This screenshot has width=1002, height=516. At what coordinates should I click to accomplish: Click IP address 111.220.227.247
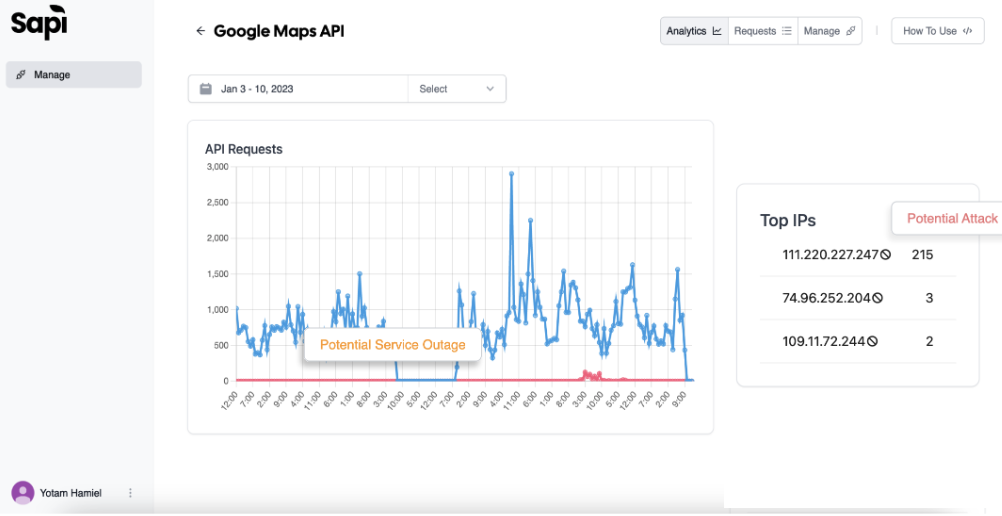point(830,254)
